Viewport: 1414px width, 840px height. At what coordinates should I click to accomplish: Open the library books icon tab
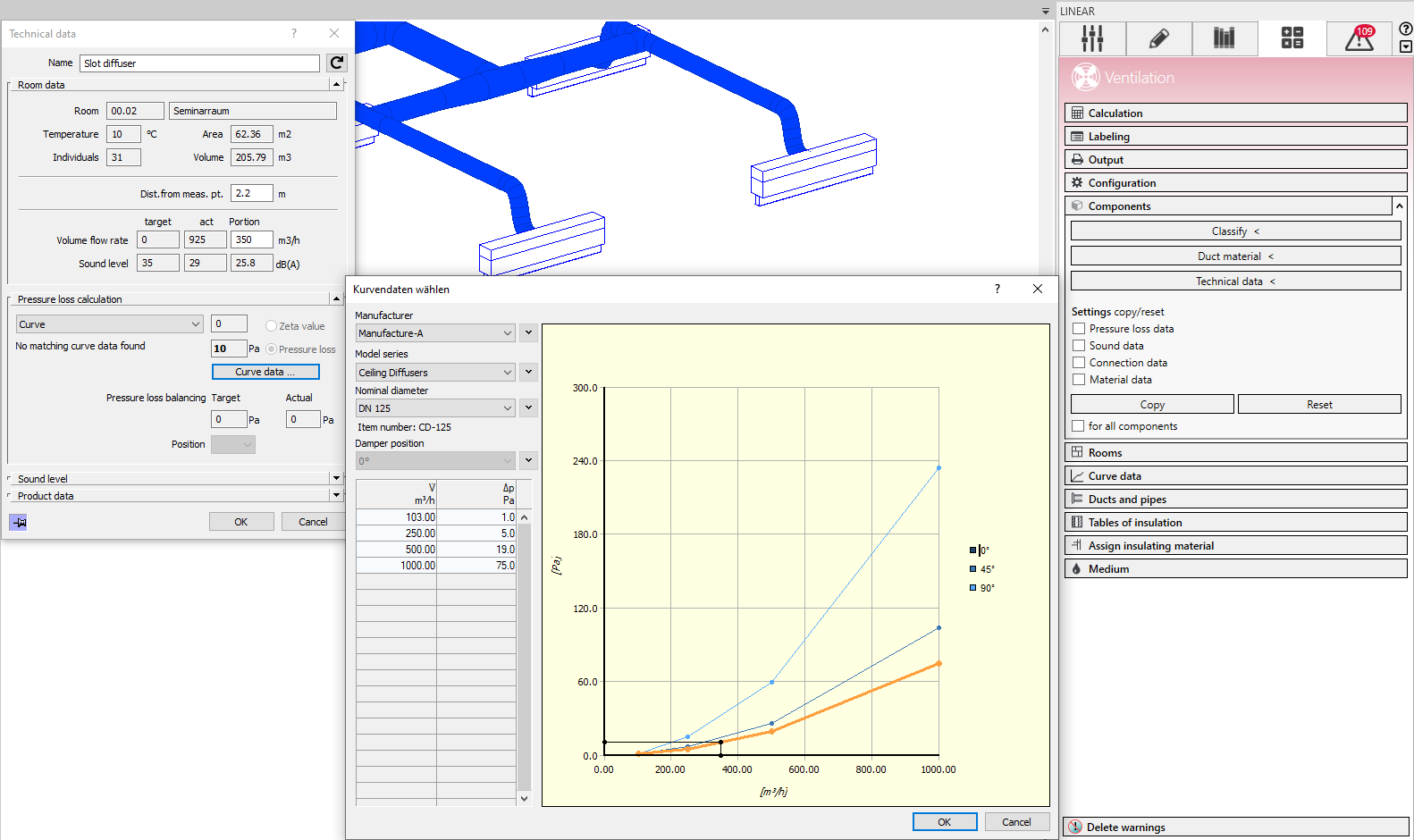(x=1224, y=38)
